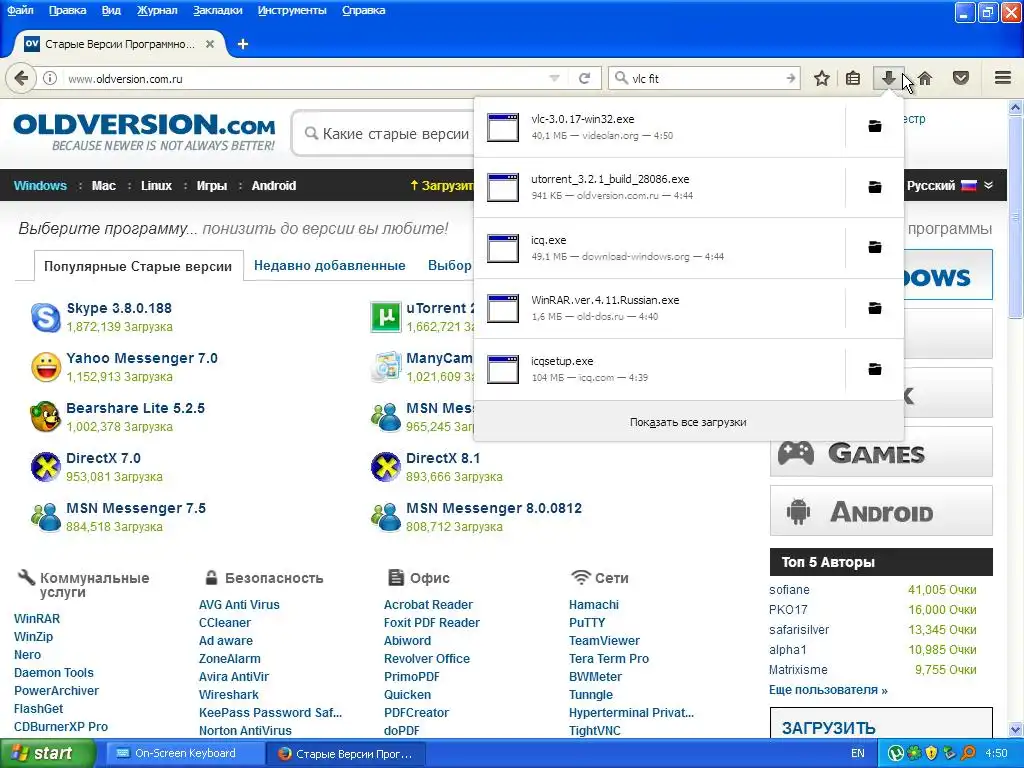Close the Старые Версии tab

pyautogui.click(x=210, y=44)
